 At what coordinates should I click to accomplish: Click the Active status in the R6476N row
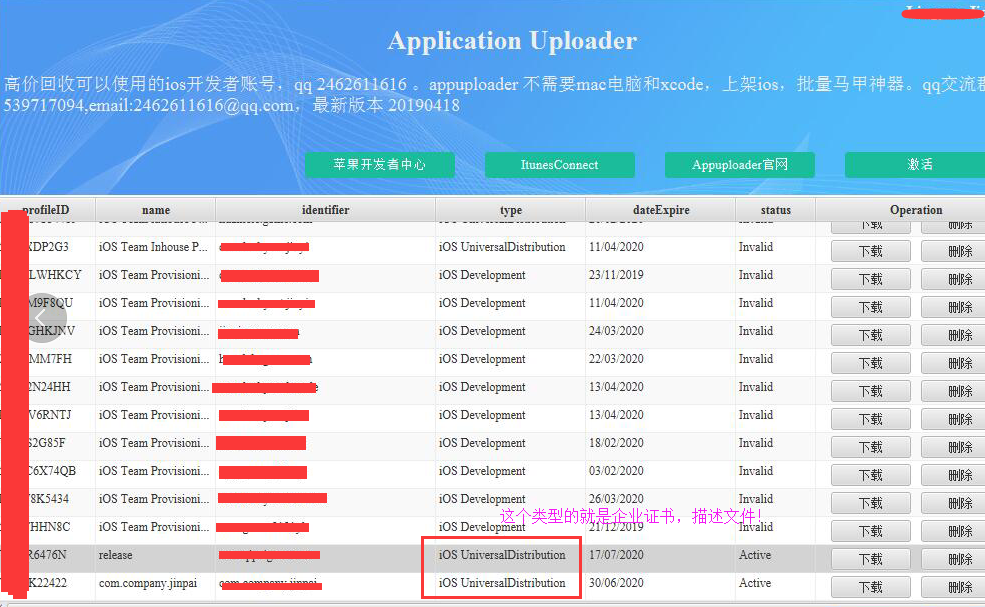754,555
